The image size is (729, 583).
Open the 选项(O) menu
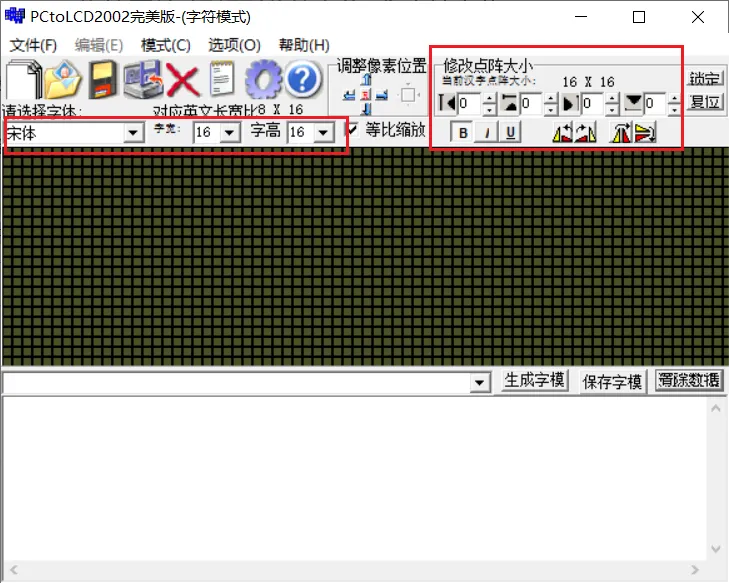(x=234, y=45)
